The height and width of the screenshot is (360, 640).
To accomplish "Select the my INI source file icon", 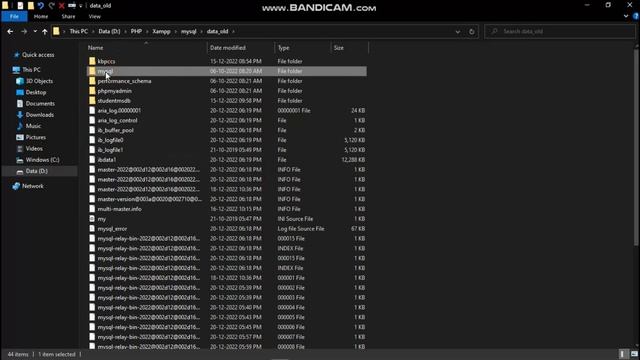I will click(92, 219).
